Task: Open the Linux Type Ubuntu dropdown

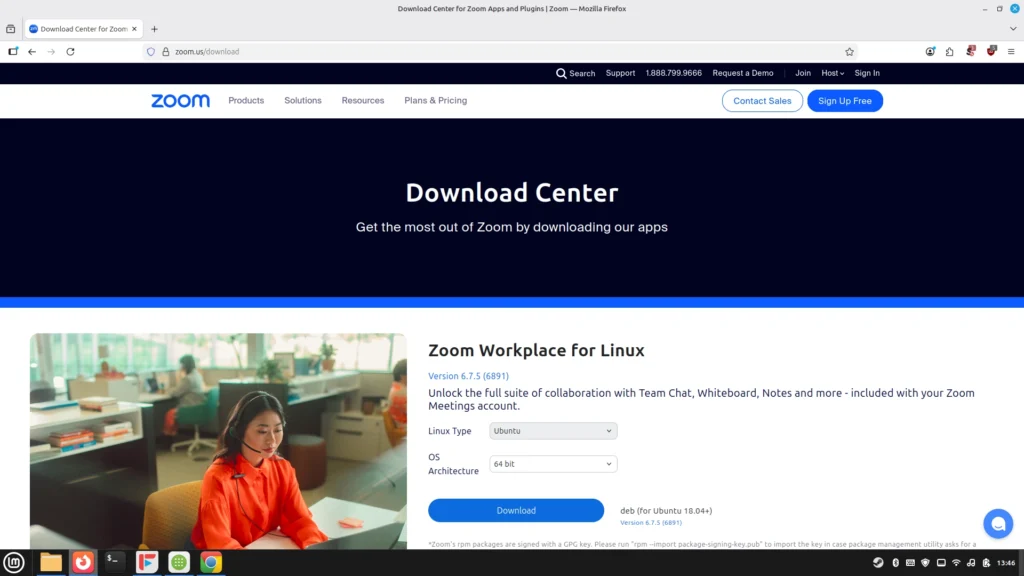Action: (551, 430)
